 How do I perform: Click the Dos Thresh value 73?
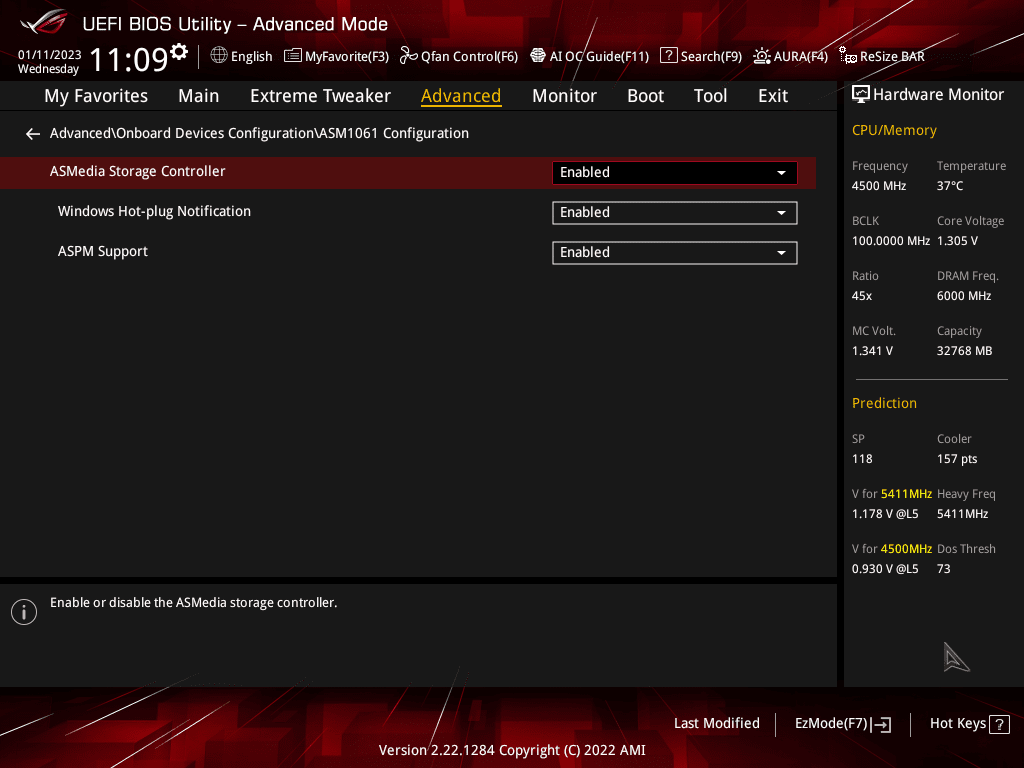[x=944, y=569]
